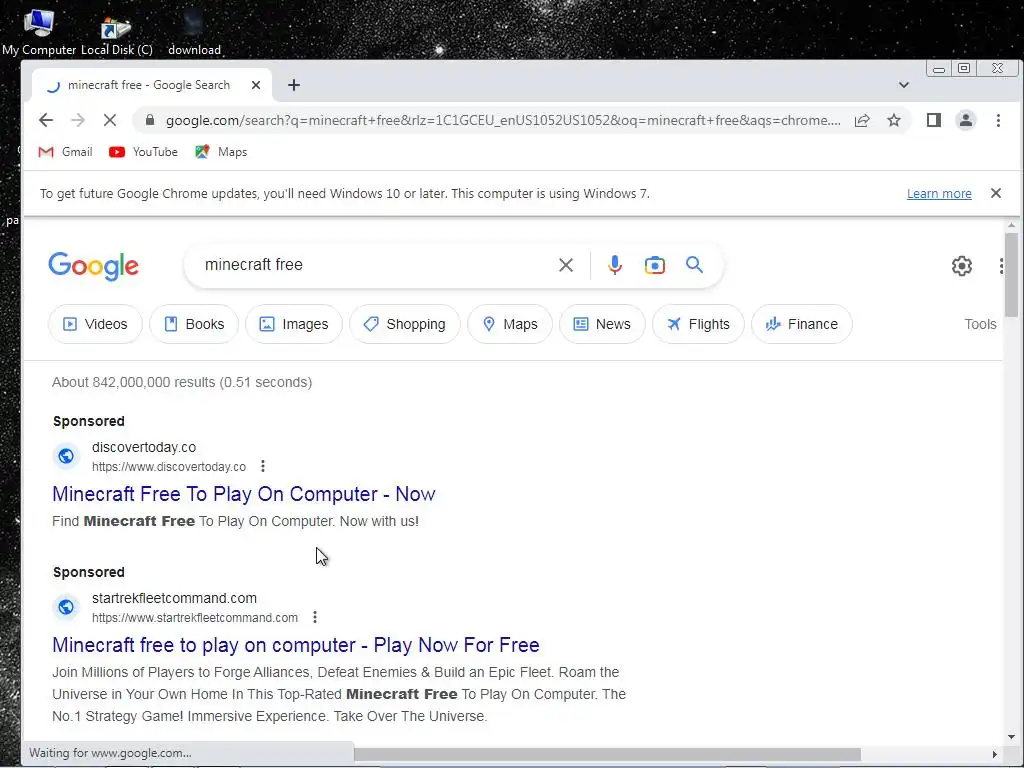Close the minecraft free search tab
The image size is (1024, 768).
click(x=256, y=85)
